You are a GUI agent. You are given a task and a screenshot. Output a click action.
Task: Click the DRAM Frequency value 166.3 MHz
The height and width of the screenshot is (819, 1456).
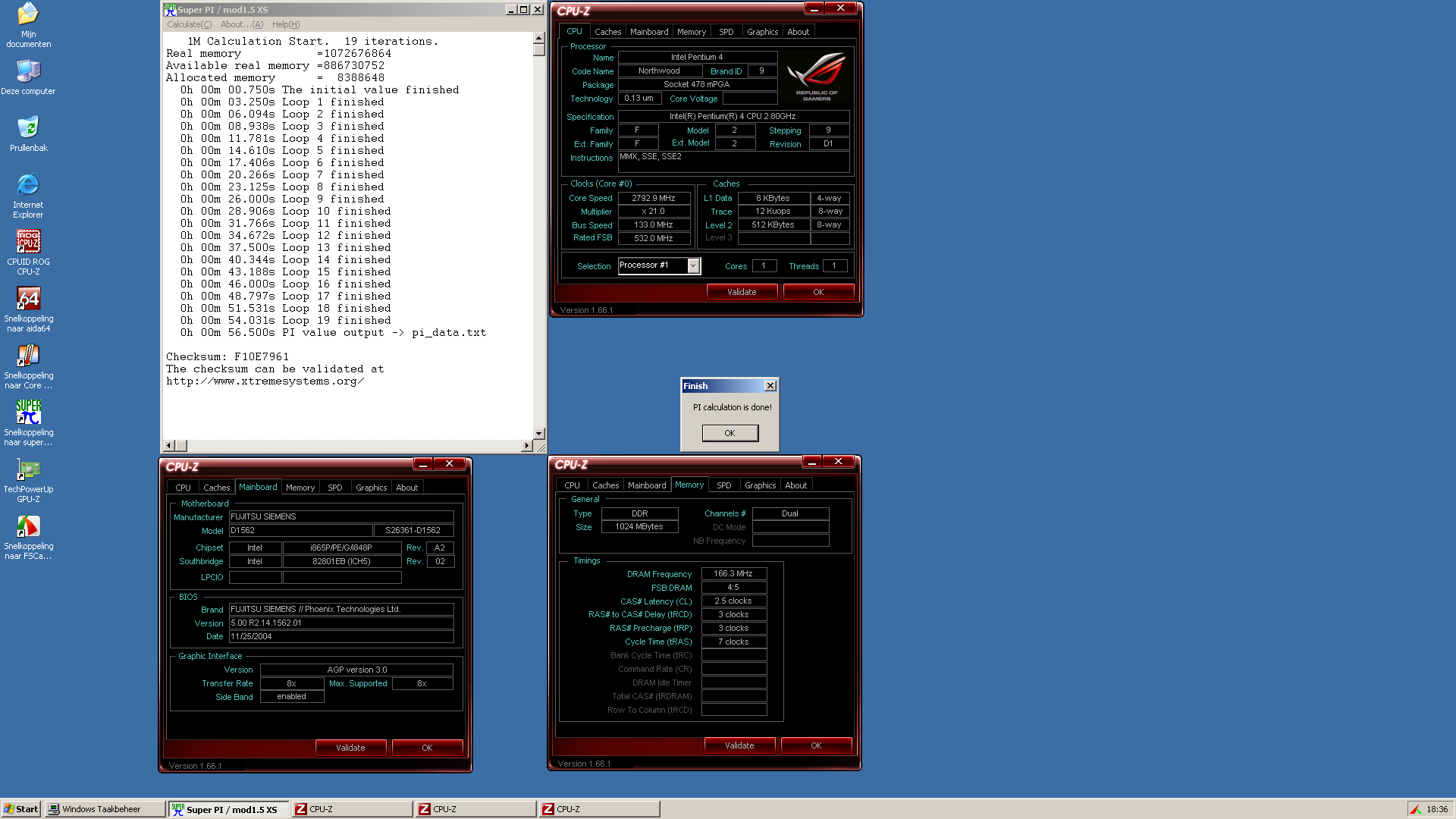point(733,574)
